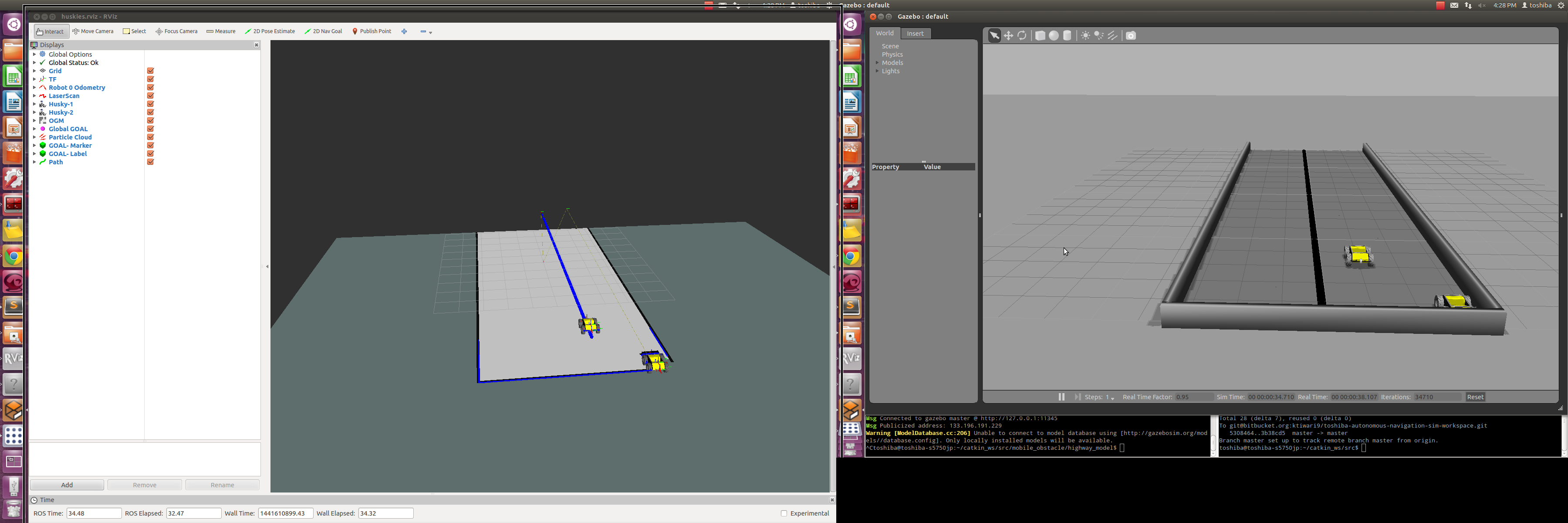Pause the Gazebo simulation

(x=1061, y=397)
